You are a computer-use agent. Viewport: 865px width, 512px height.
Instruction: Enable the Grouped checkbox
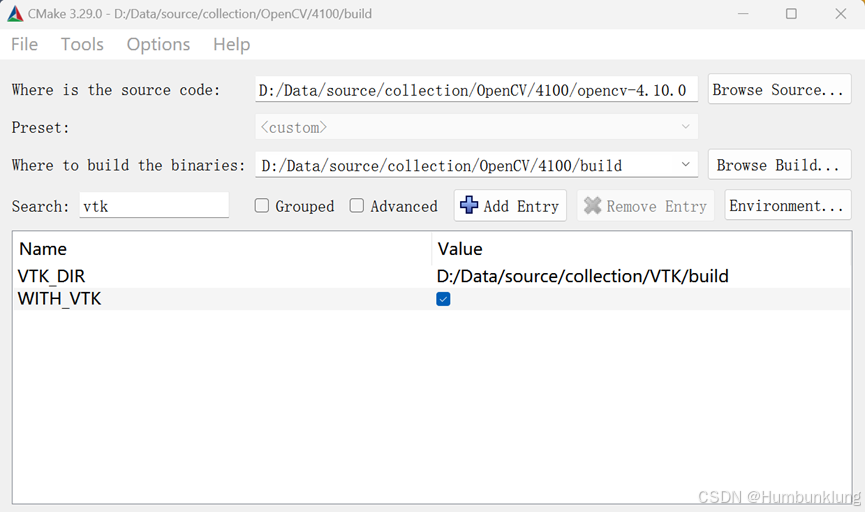(x=262, y=206)
